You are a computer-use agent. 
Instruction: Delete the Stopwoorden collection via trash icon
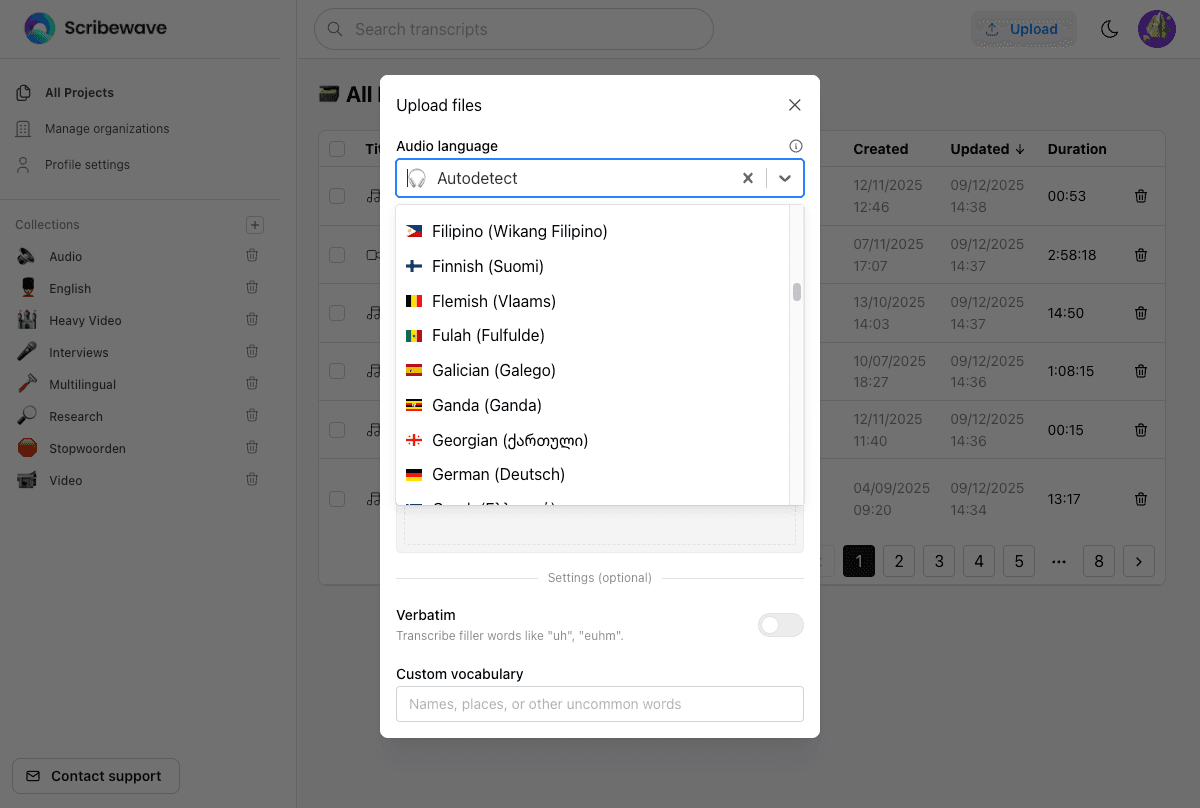pyautogui.click(x=251, y=447)
